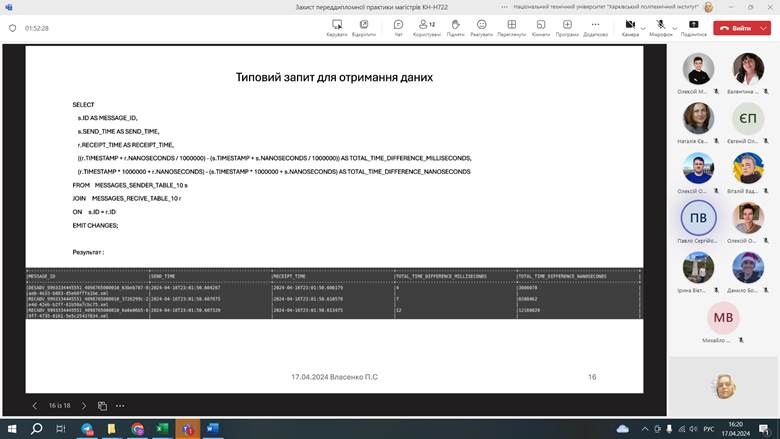Click the shield privacy icon by the timer
This screenshot has height=439, width=780.
click(x=12, y=28)
